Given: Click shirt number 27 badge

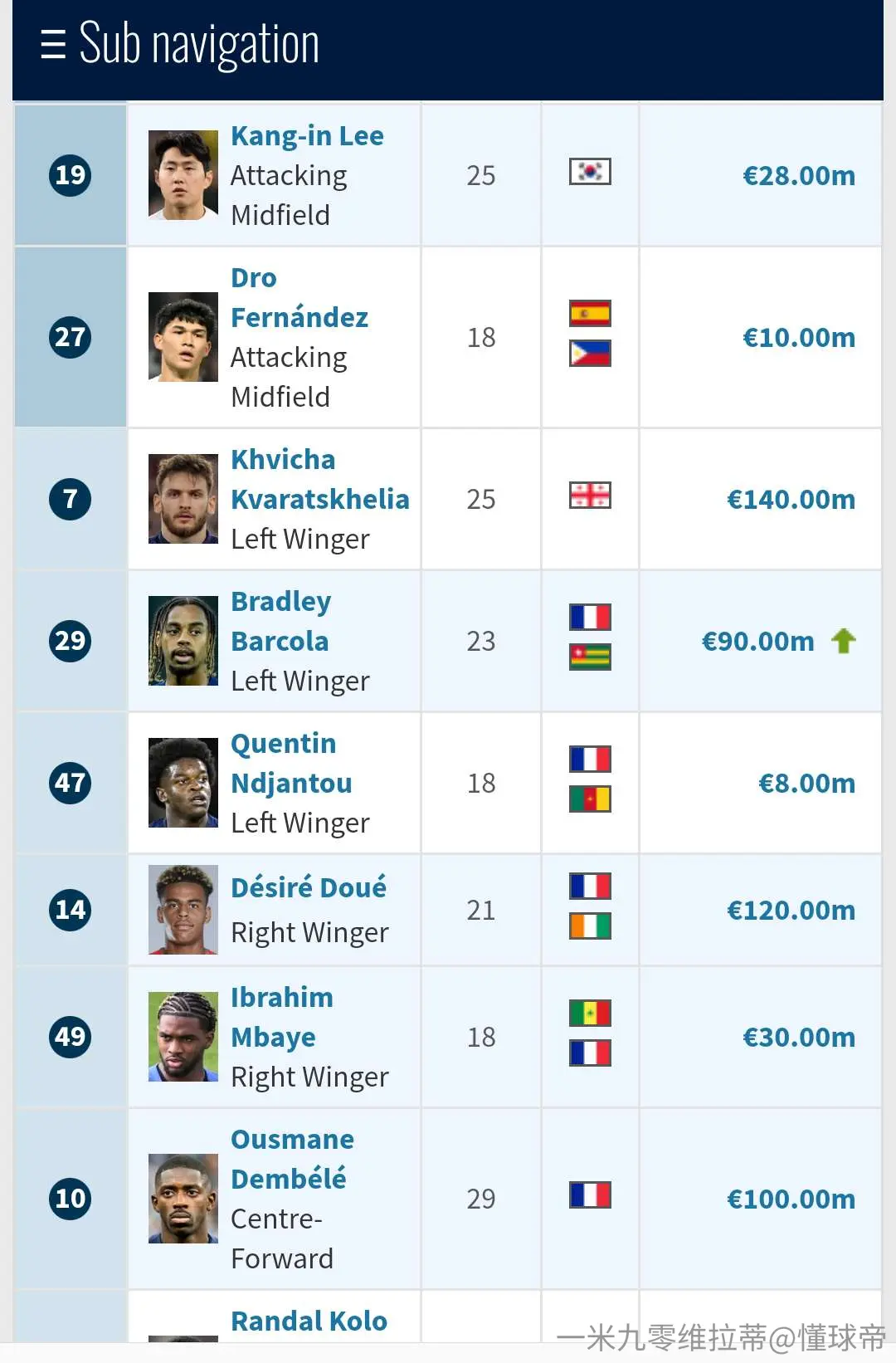Looking at the screenshot, I should tap(71, 337).
